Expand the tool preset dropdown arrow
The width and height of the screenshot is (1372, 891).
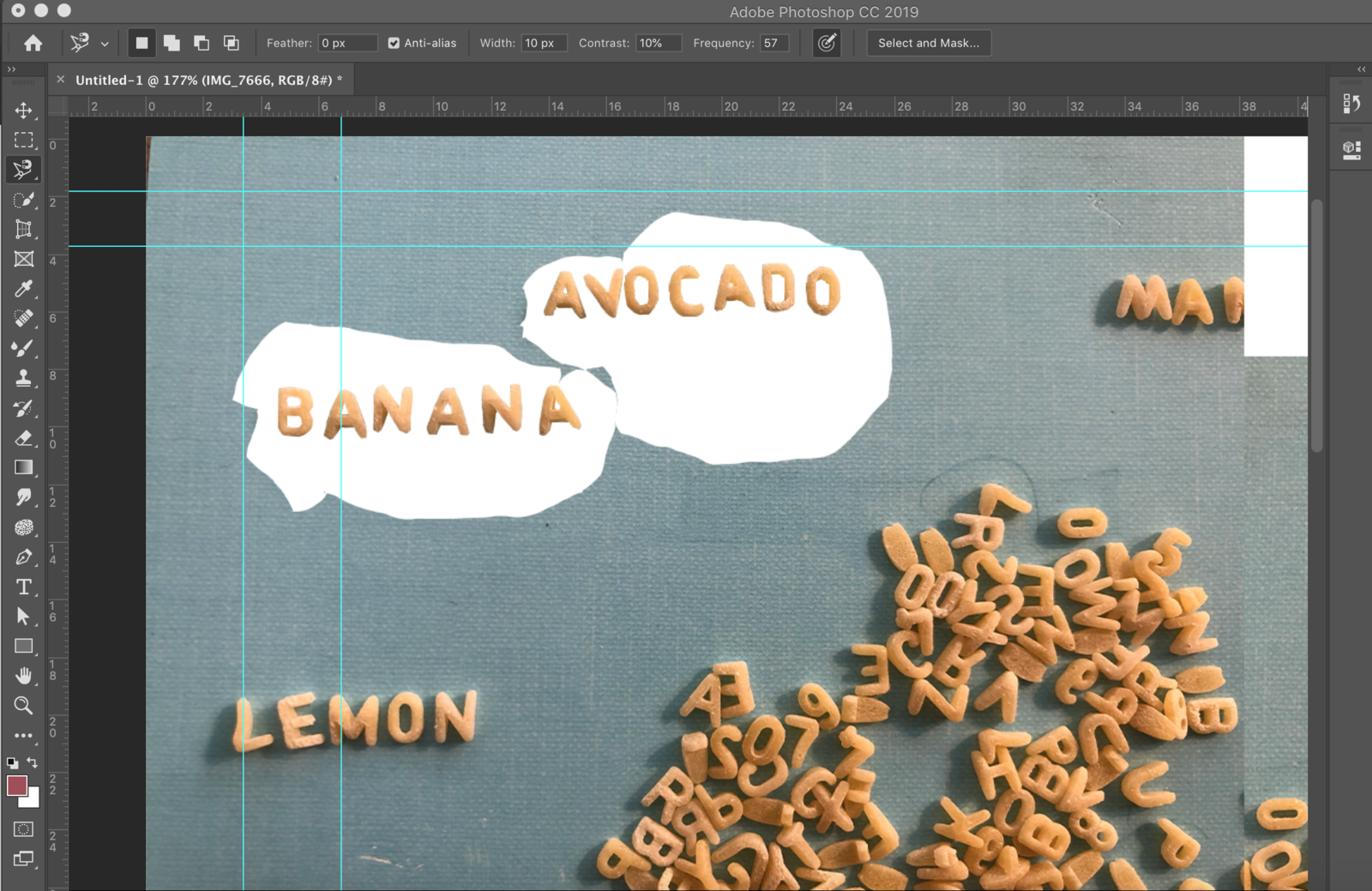click(x=105, y=44)
